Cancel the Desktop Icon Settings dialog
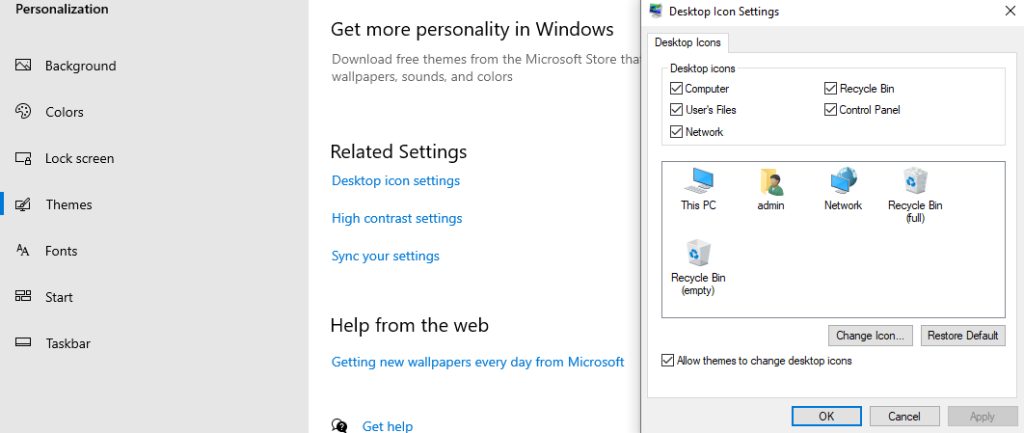The height and width of the screenshot is (433, 1024). pos(904,416)
